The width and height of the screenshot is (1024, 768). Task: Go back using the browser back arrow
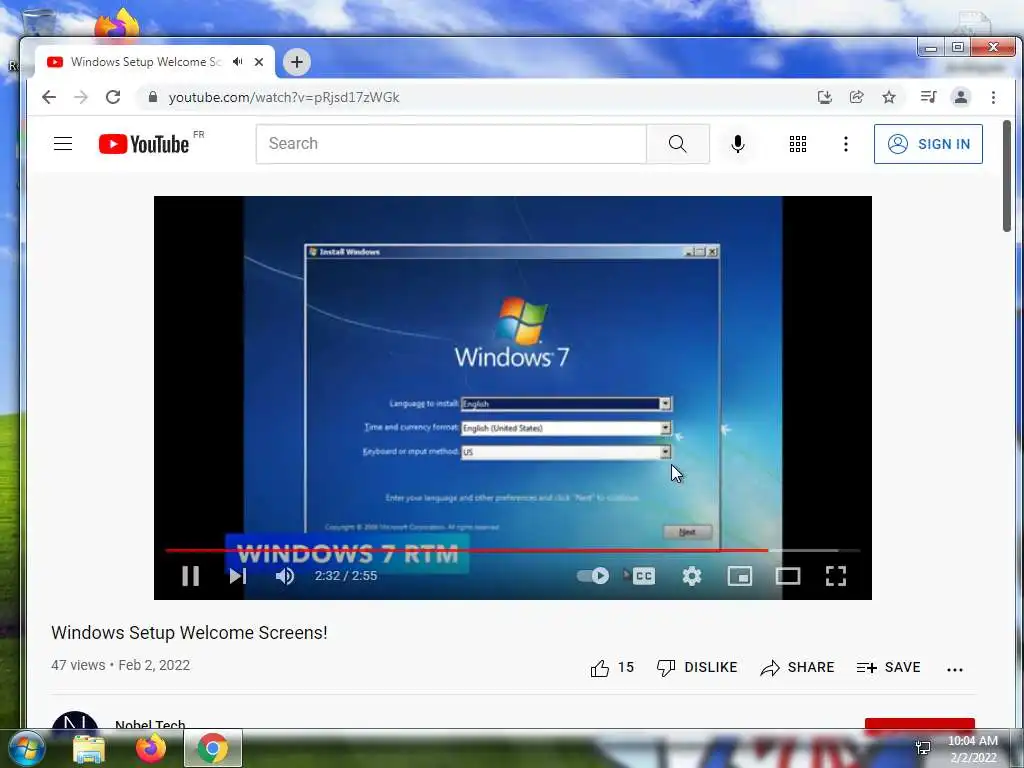49,97
